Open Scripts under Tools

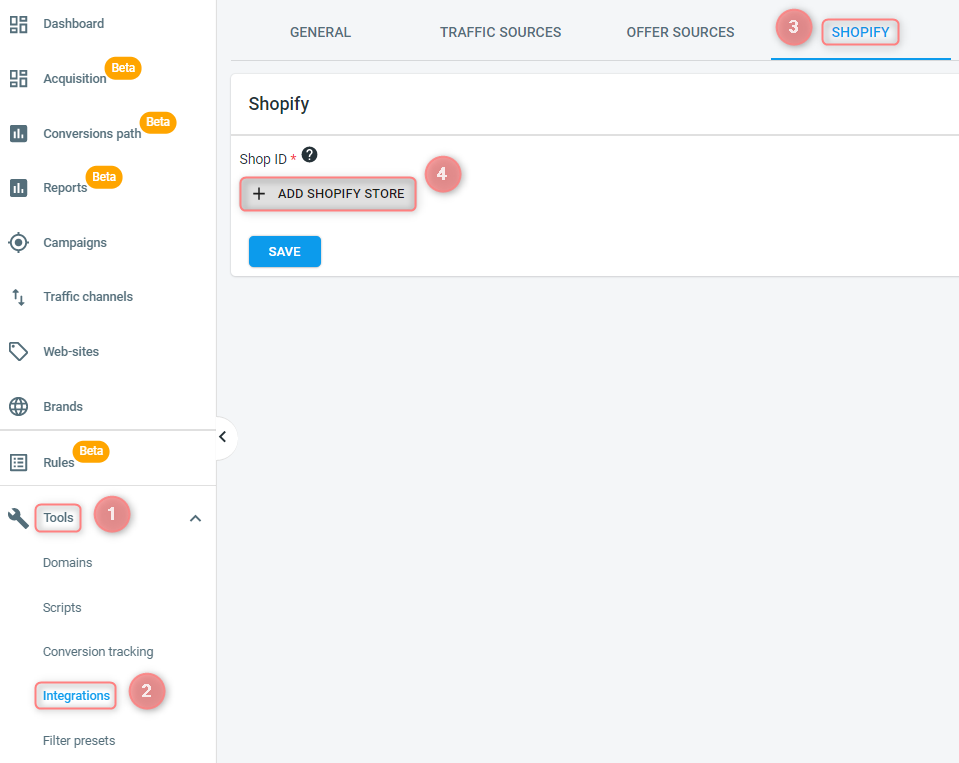[62, 608]
